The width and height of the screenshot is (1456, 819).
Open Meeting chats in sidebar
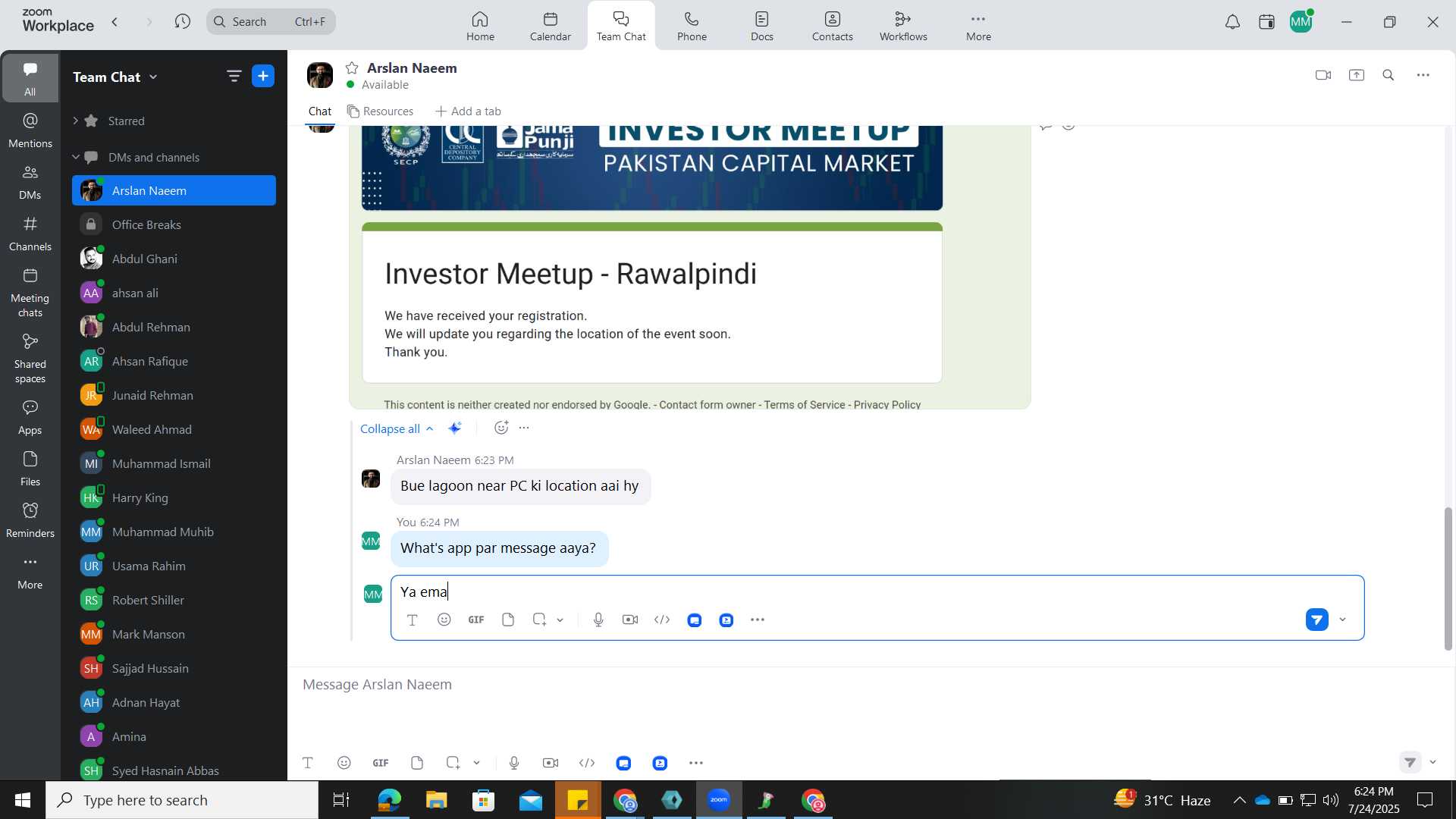pos(30,293)
